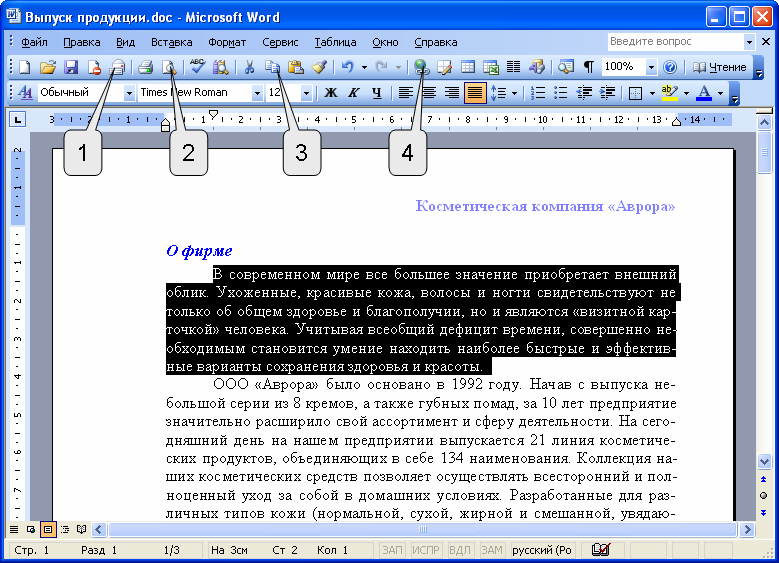Insert a Microsoft Excel worksheet

click(x=491, y=67)
